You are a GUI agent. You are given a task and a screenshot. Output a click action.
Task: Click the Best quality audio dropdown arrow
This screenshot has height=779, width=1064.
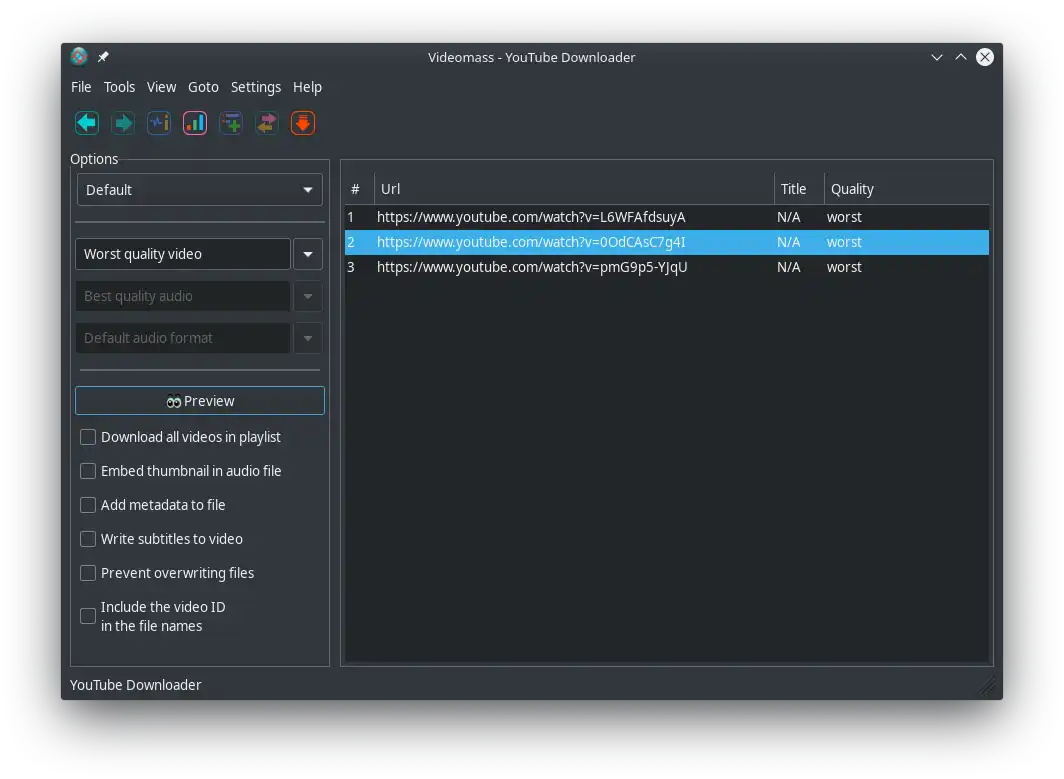pyautogui.click(x=308, y=297)
